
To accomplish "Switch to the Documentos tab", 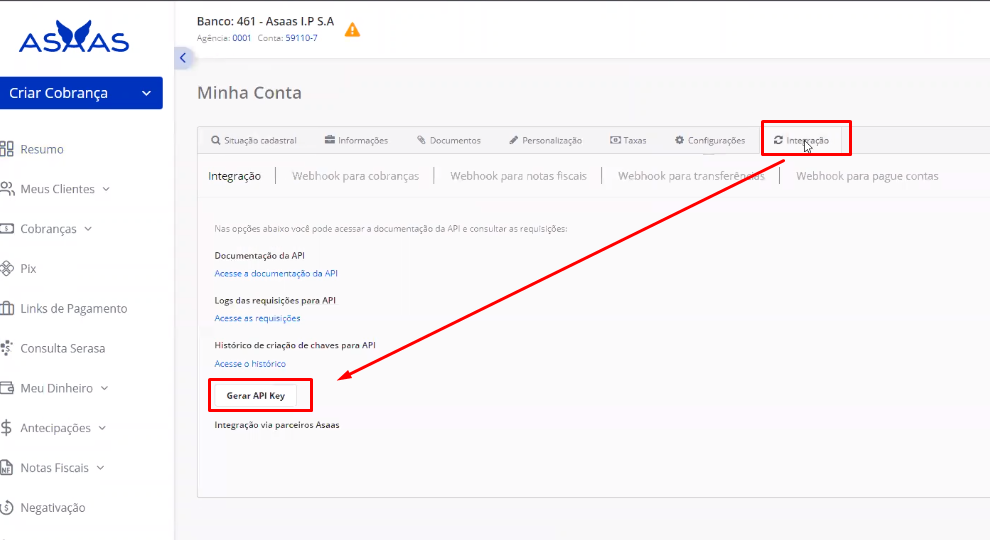I will [x=449, y=140].
